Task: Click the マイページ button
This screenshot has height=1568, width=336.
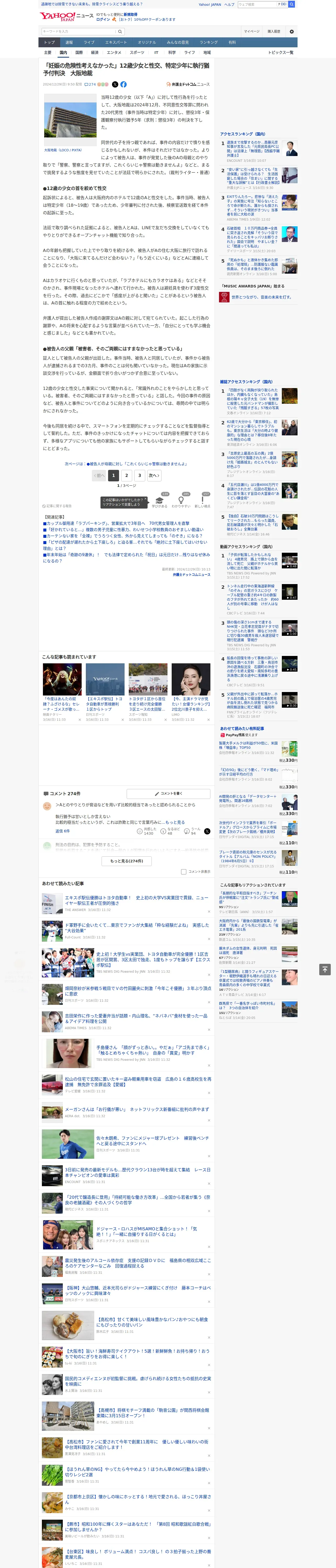Action: tap(252, 32)
